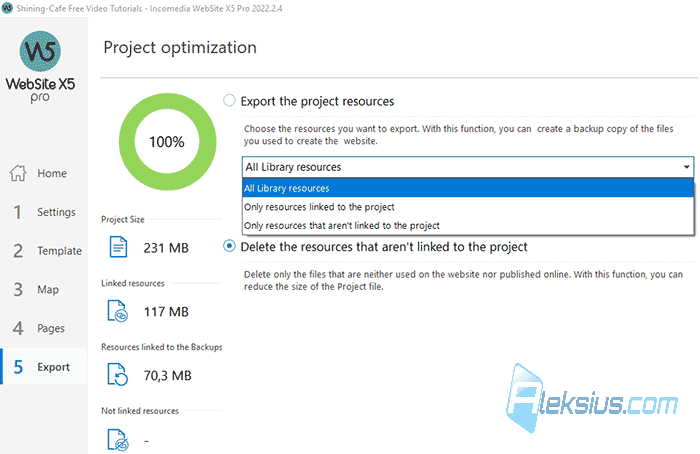The height and width of the screenshot is (454, 700).
Task: Click Resources linked to the Backups label
Action: click(x=162, y=347)
